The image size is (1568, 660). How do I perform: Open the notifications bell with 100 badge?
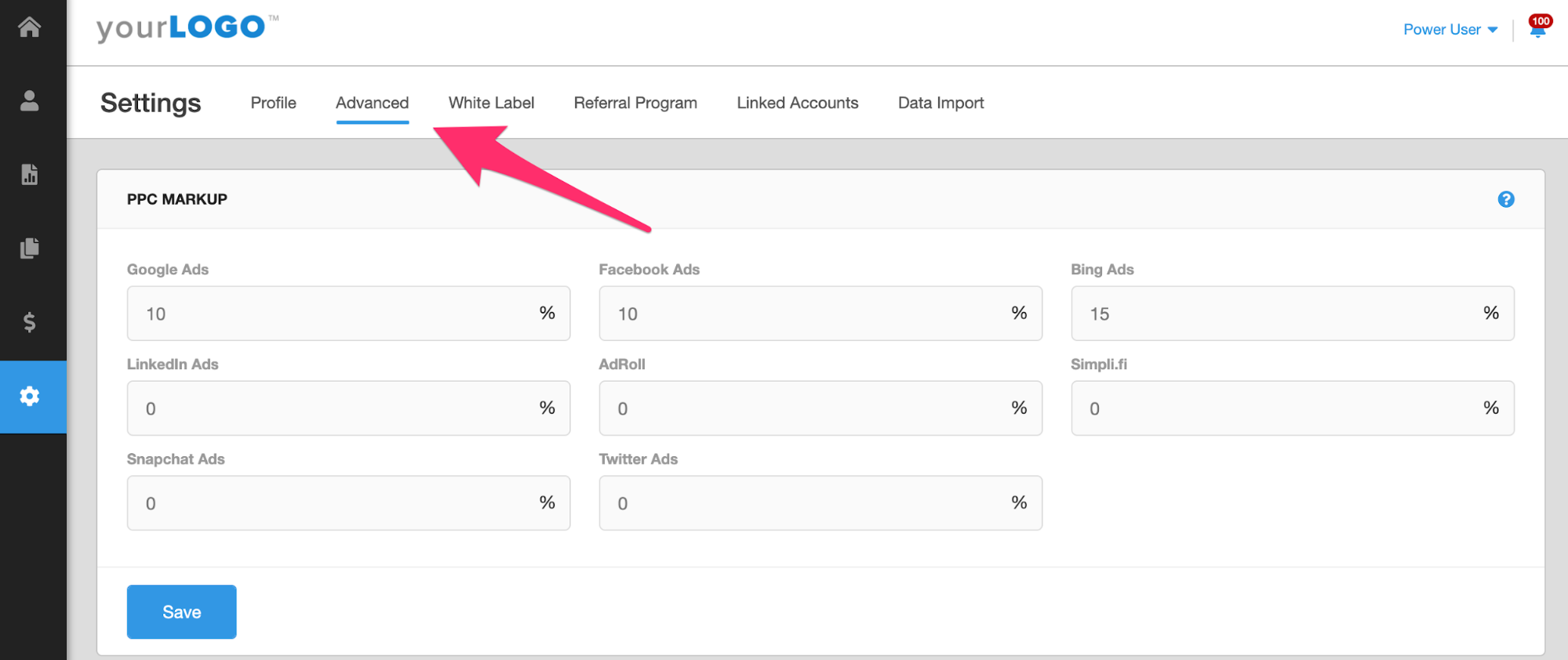(1538, 27)
